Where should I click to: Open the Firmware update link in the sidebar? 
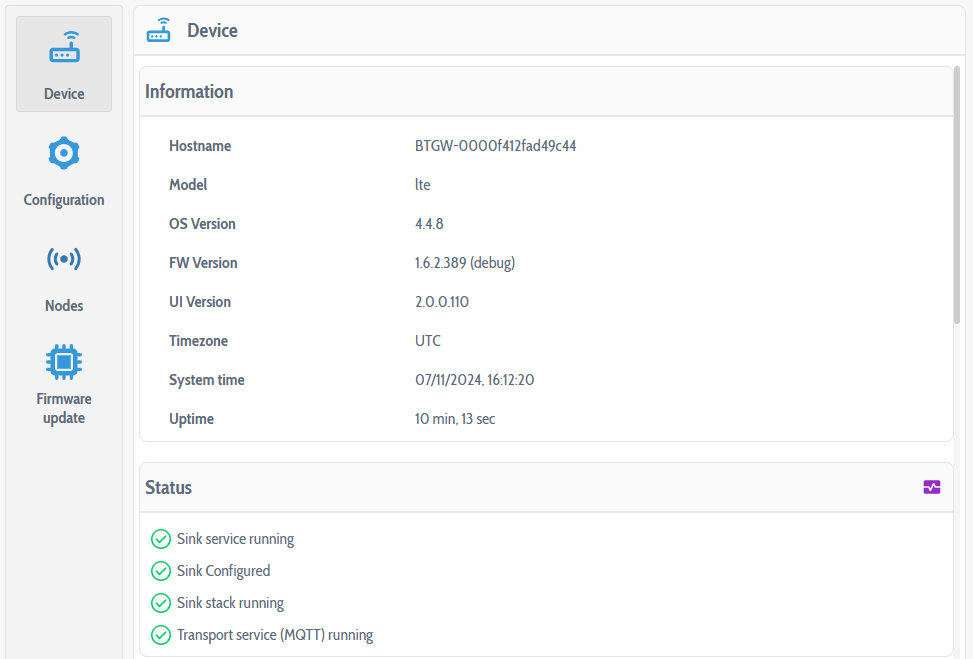pos(63,408)
